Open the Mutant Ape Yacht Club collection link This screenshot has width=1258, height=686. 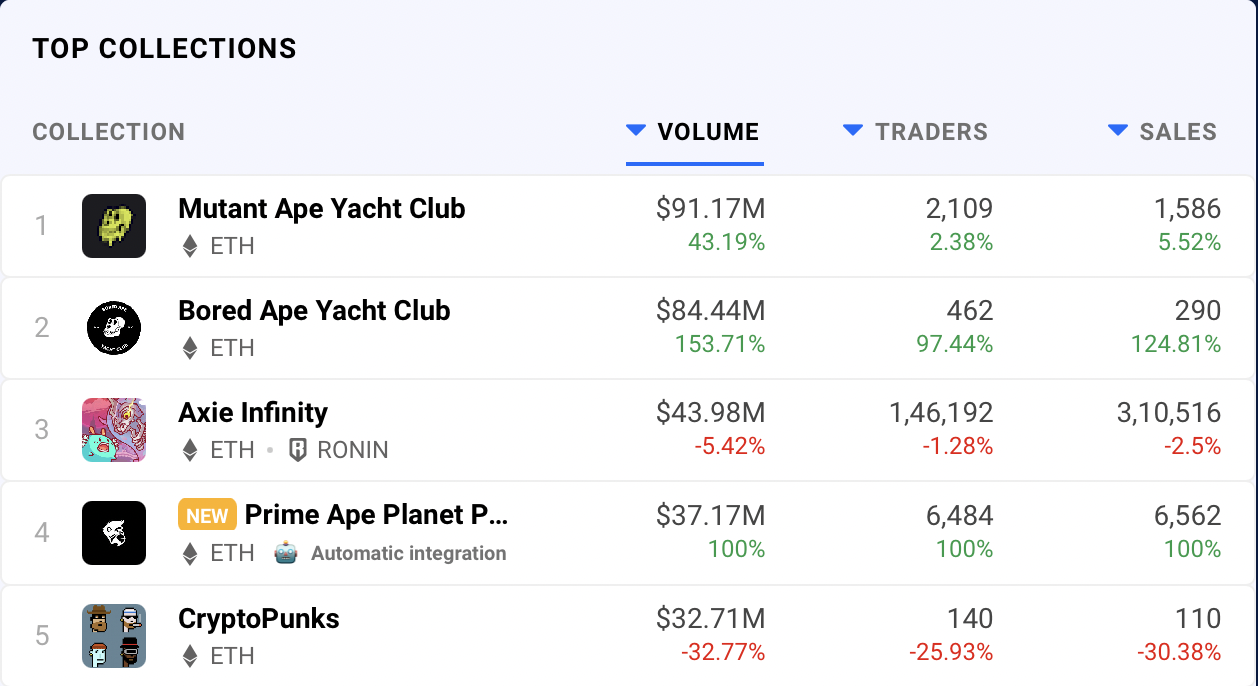pyautogui.click(x=321, y=209)
